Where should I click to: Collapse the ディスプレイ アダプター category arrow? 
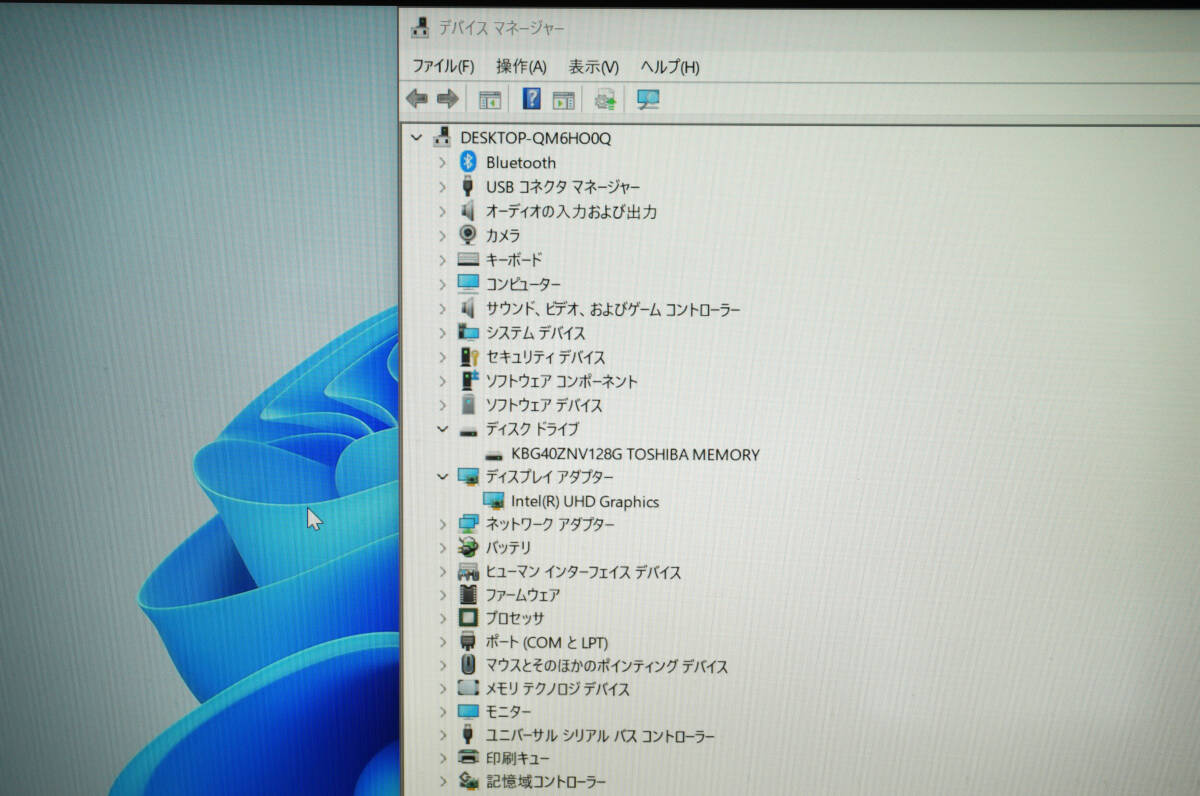[x=442, y=477]
